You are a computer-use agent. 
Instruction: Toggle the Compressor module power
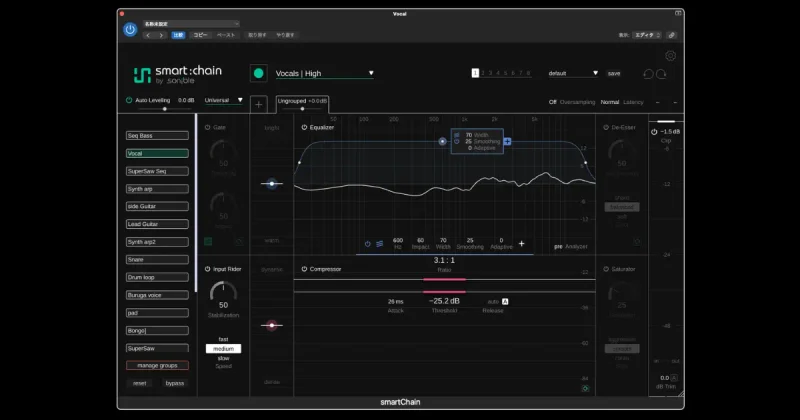304,269
